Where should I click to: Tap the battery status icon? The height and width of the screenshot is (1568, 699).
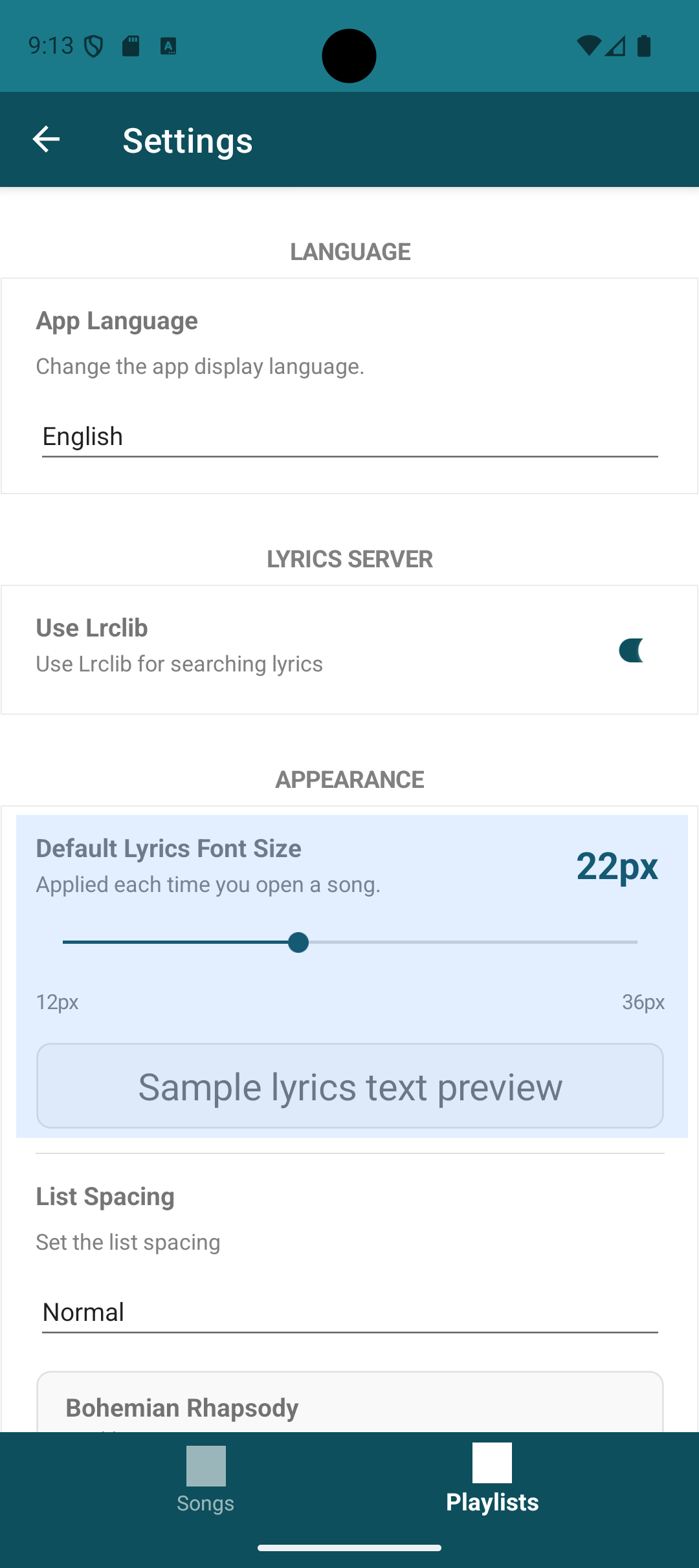(x=644, y=46)
